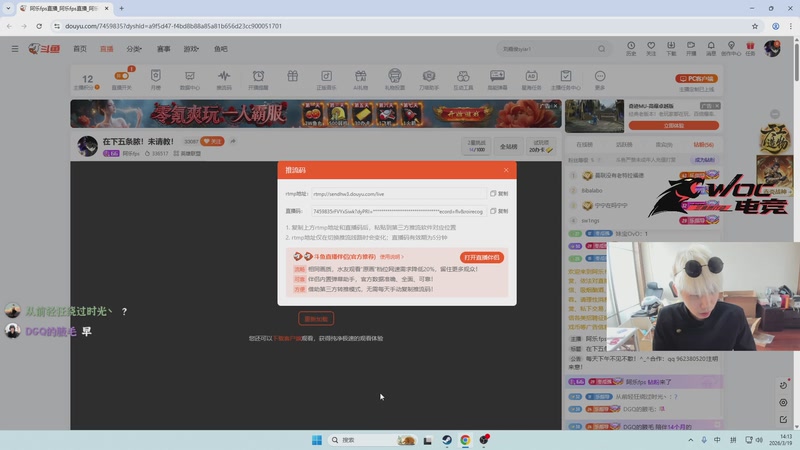This screenshot has height=450, width=800.
Task: Open the 更多 ellipsis icon
Action: 600,80
